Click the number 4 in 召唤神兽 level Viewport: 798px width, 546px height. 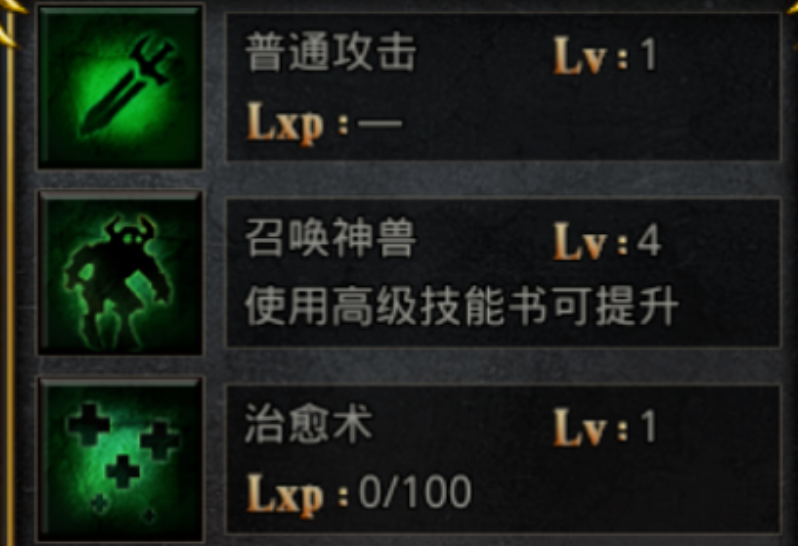[x=649, y=241]
